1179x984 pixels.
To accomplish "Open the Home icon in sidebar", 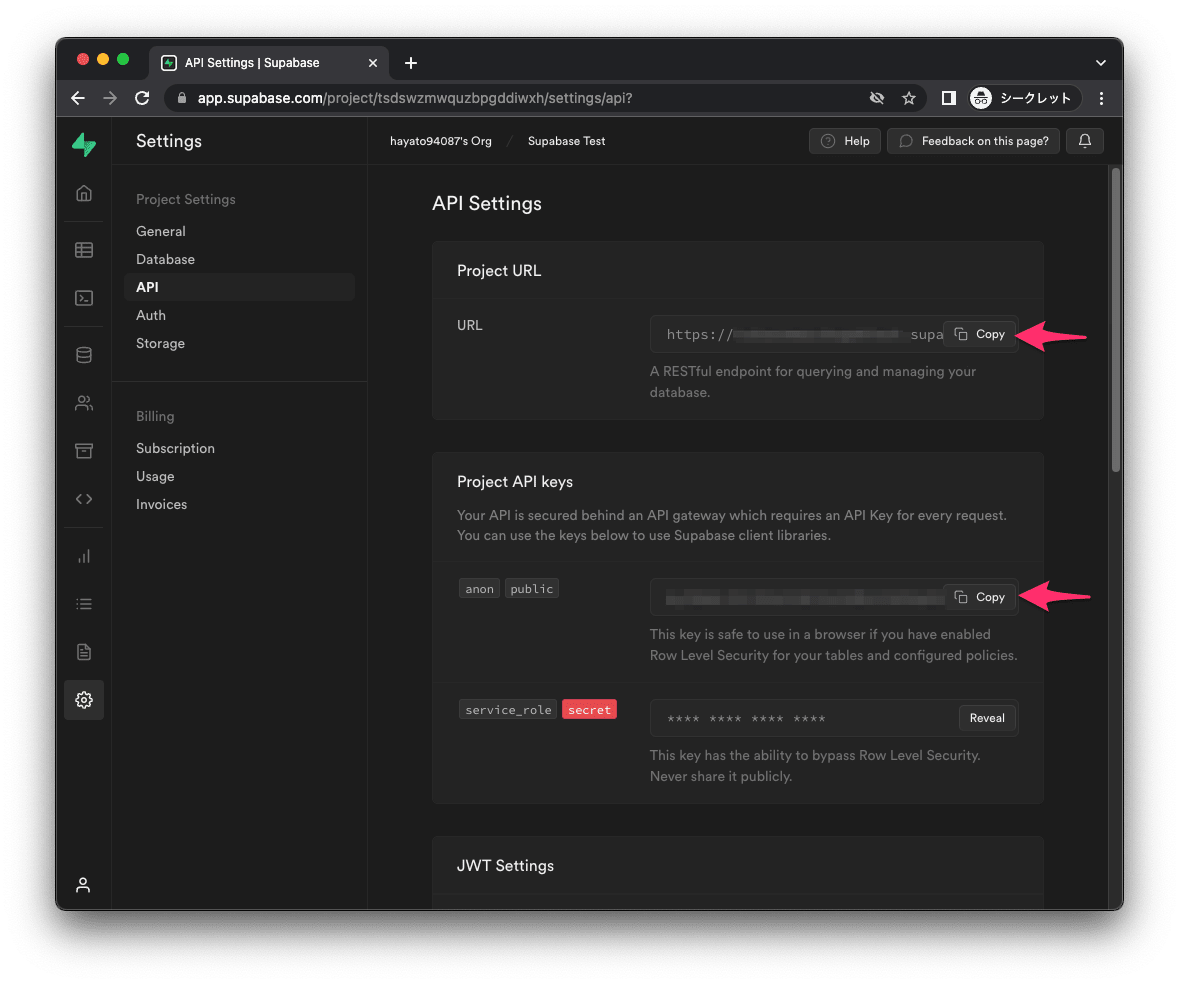I will click(x=84, y=193).
